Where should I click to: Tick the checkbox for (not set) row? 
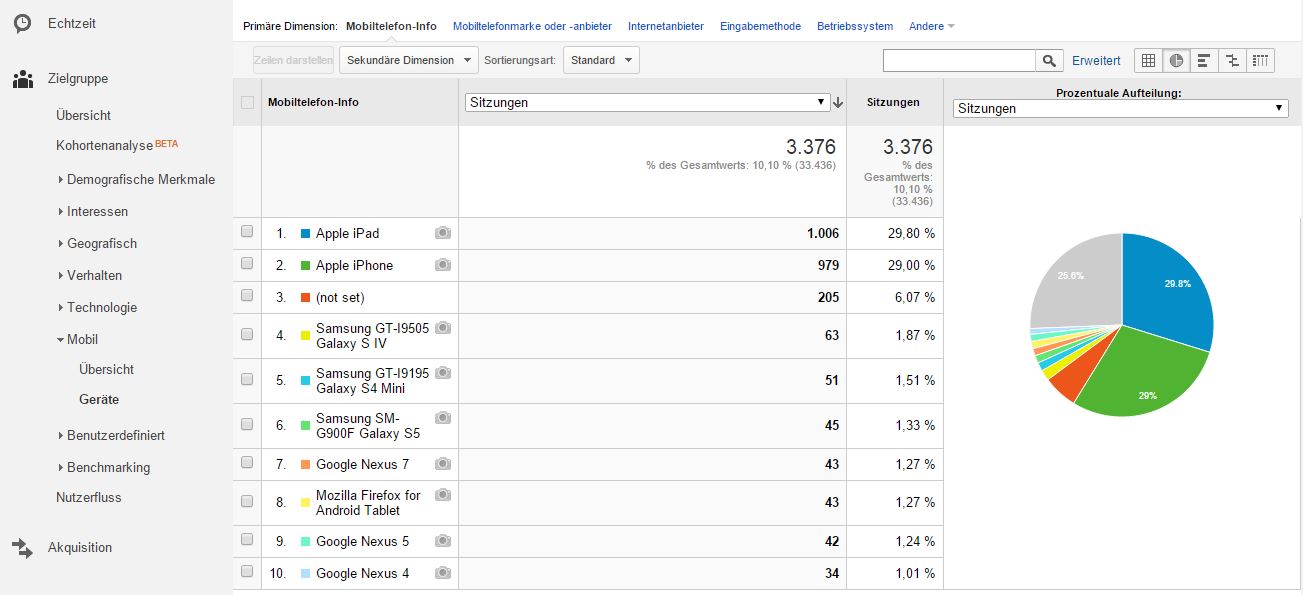pyautogui.click(x=247, y=296)
